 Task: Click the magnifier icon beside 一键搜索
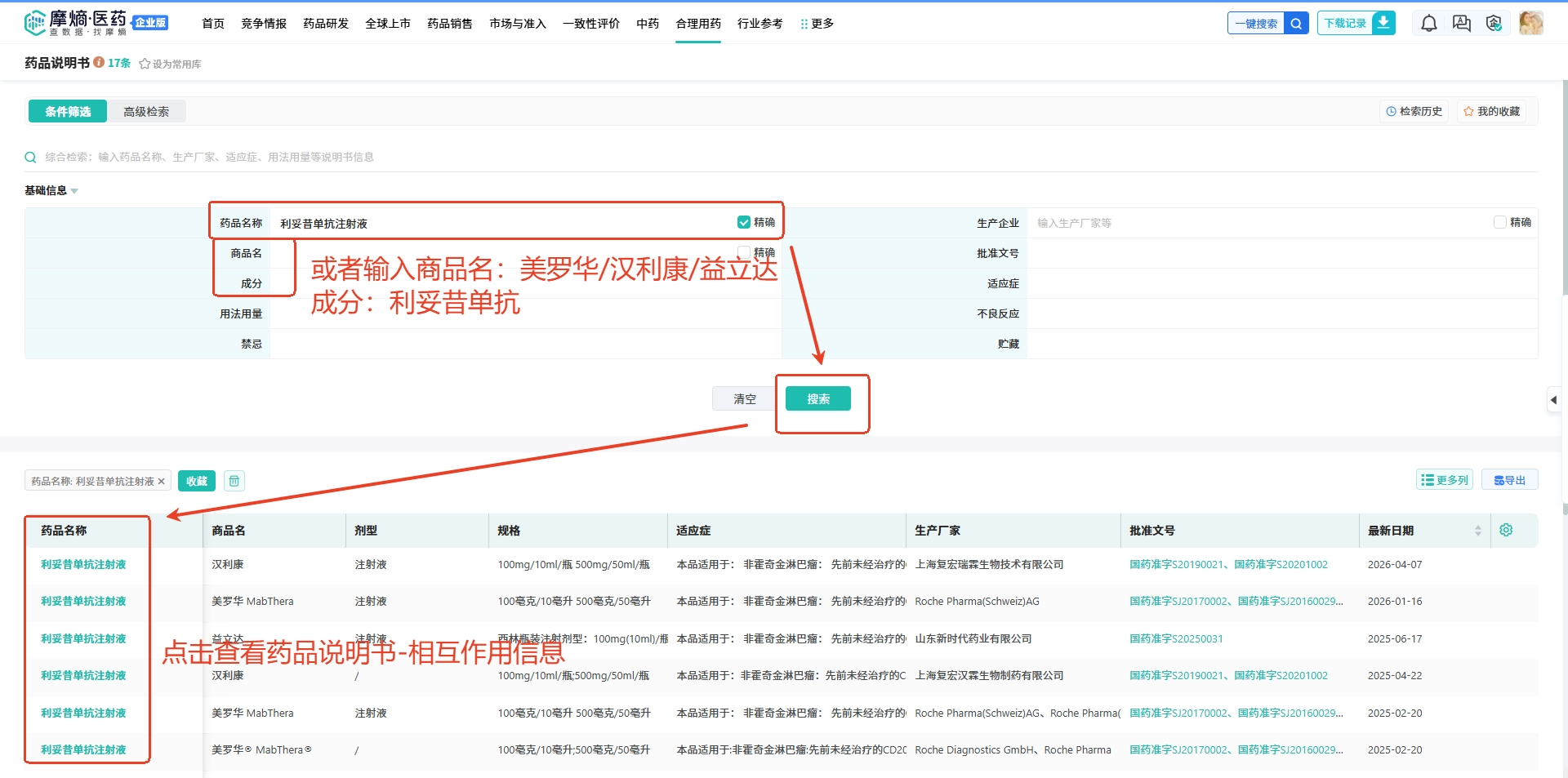[1296, 24]
